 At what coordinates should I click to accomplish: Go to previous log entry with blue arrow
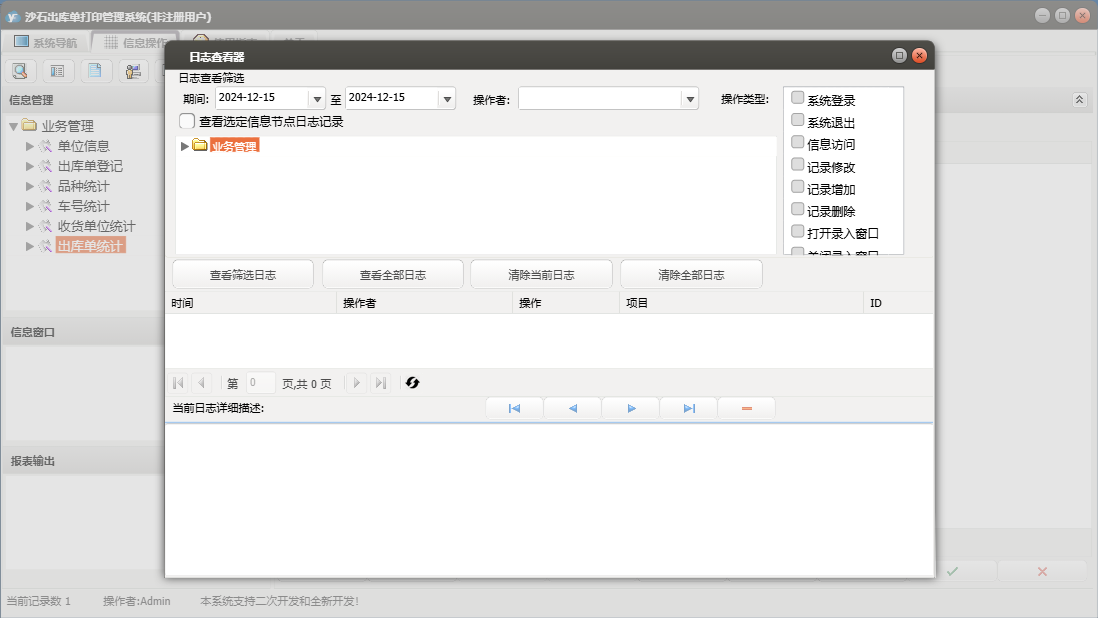tap(572, 408)
